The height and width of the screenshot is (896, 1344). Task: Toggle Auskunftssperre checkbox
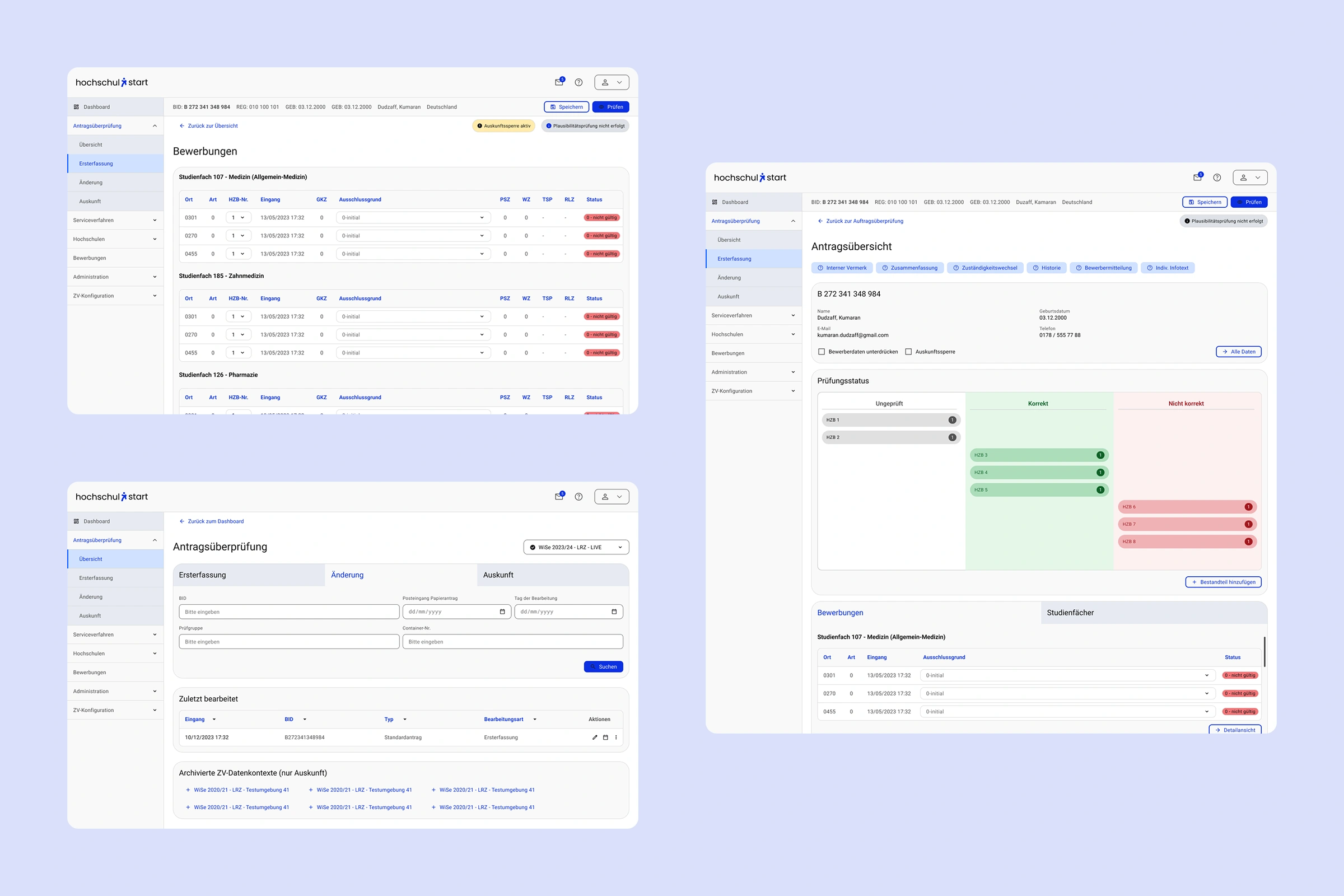(908, 352)
